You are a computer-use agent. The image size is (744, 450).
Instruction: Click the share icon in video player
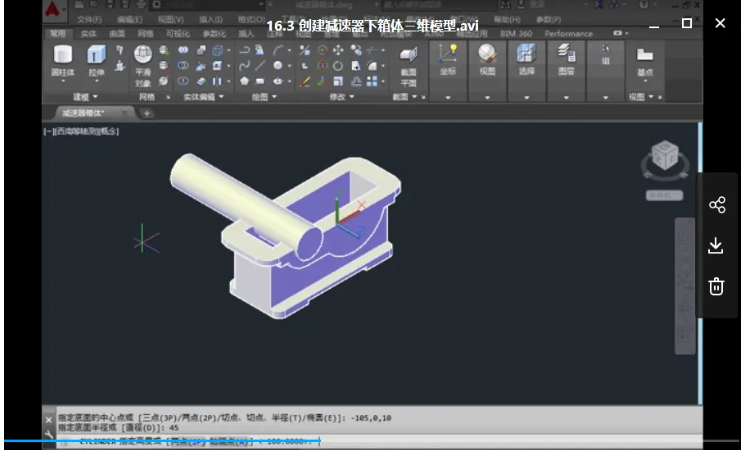point(717,205)
